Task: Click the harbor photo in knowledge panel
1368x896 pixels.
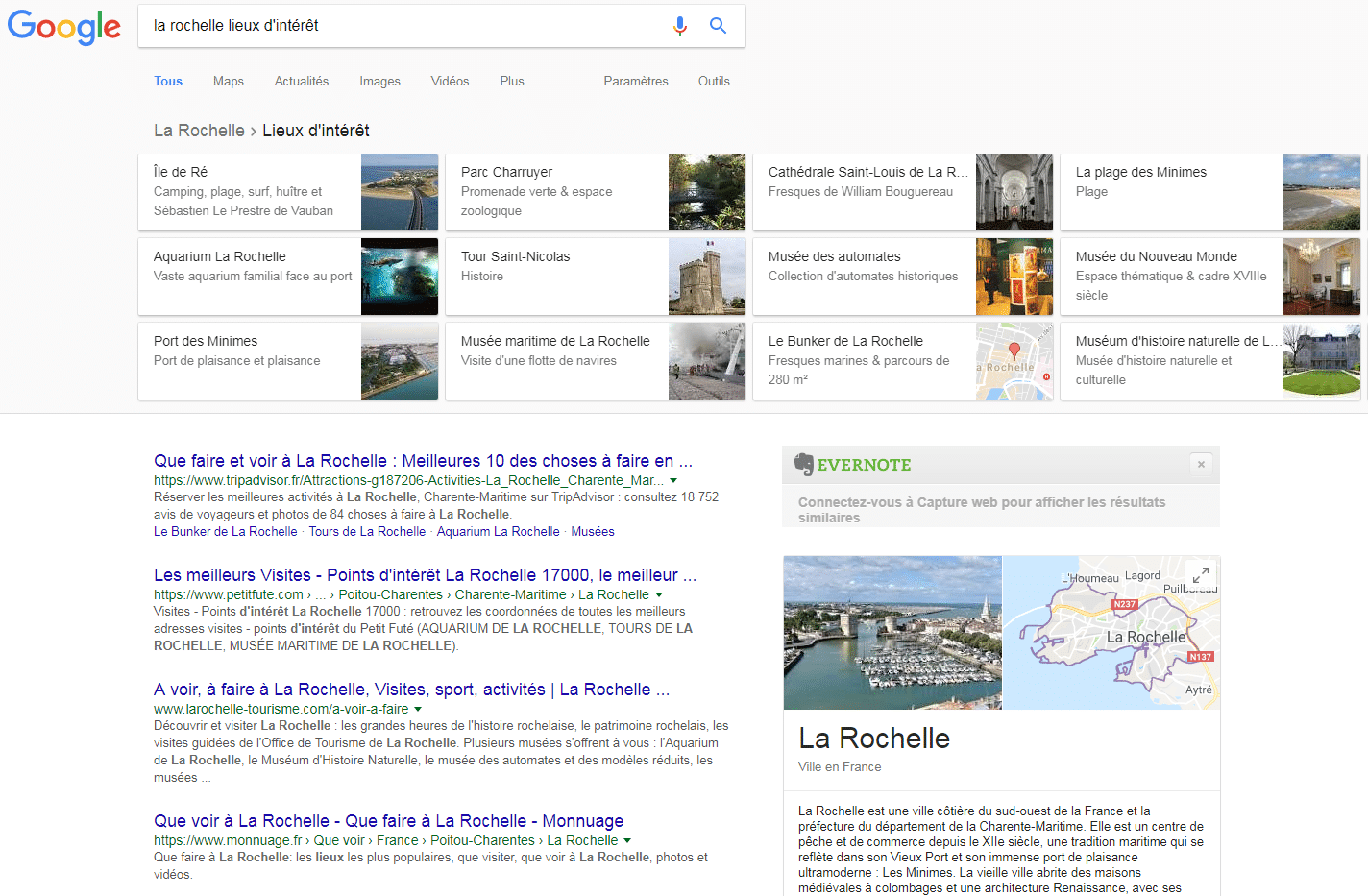Action: pos(892,633)
